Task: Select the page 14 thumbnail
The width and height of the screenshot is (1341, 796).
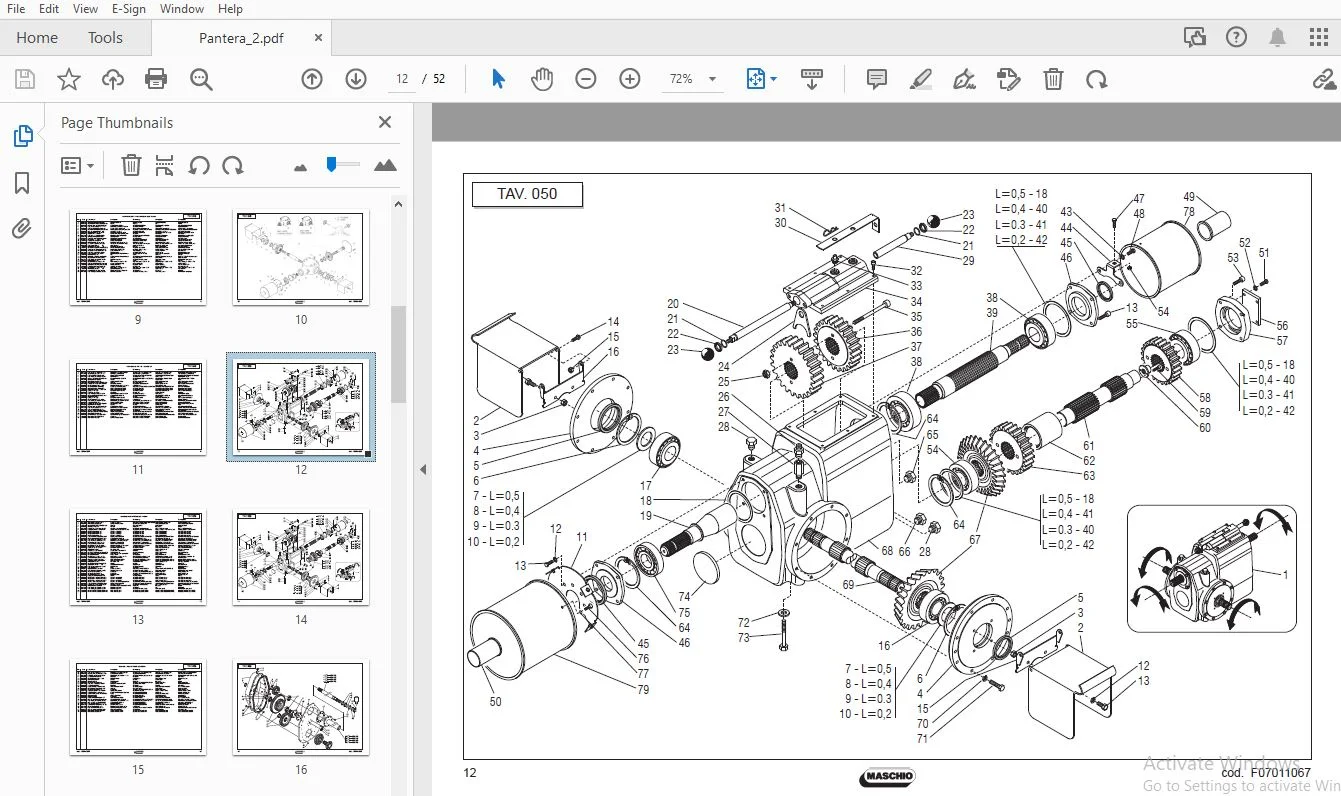Action: [x=301, y=557]
